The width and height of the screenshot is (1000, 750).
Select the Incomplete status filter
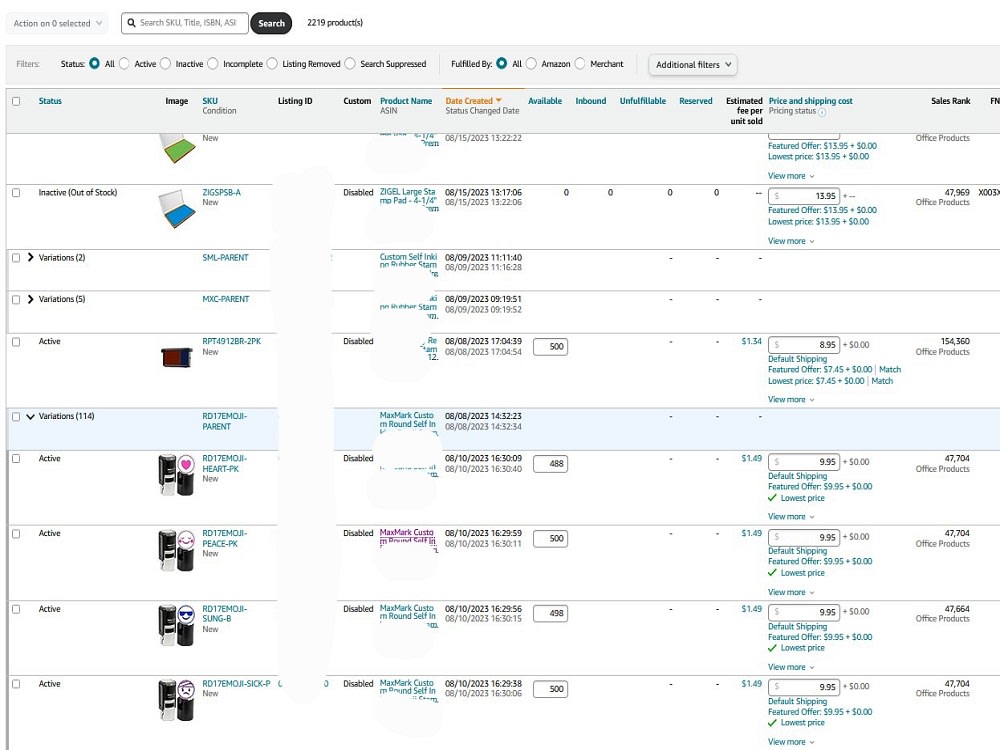click(213, 64)
